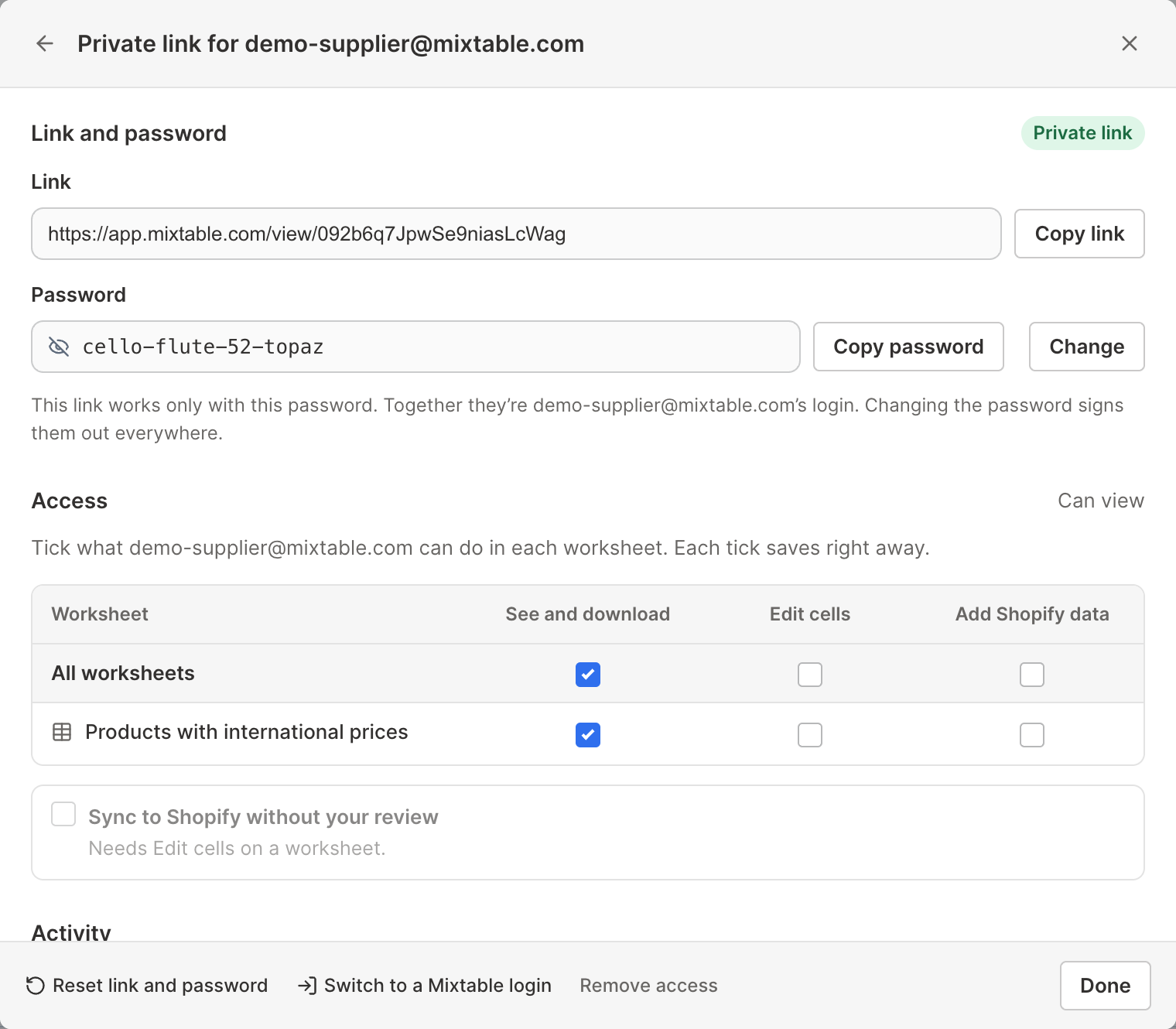
Task: Untick See and download for Products worksheet
Action: coord(588,735)
